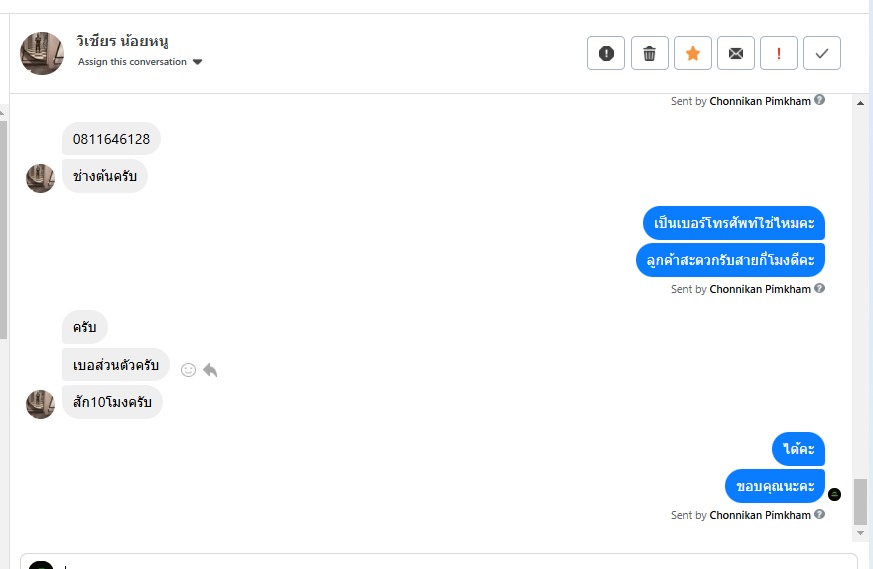Click the 0811646128 phone number message
Image resolution: width=873 pixels, height=569 pixels.
(x=111, y=139)
